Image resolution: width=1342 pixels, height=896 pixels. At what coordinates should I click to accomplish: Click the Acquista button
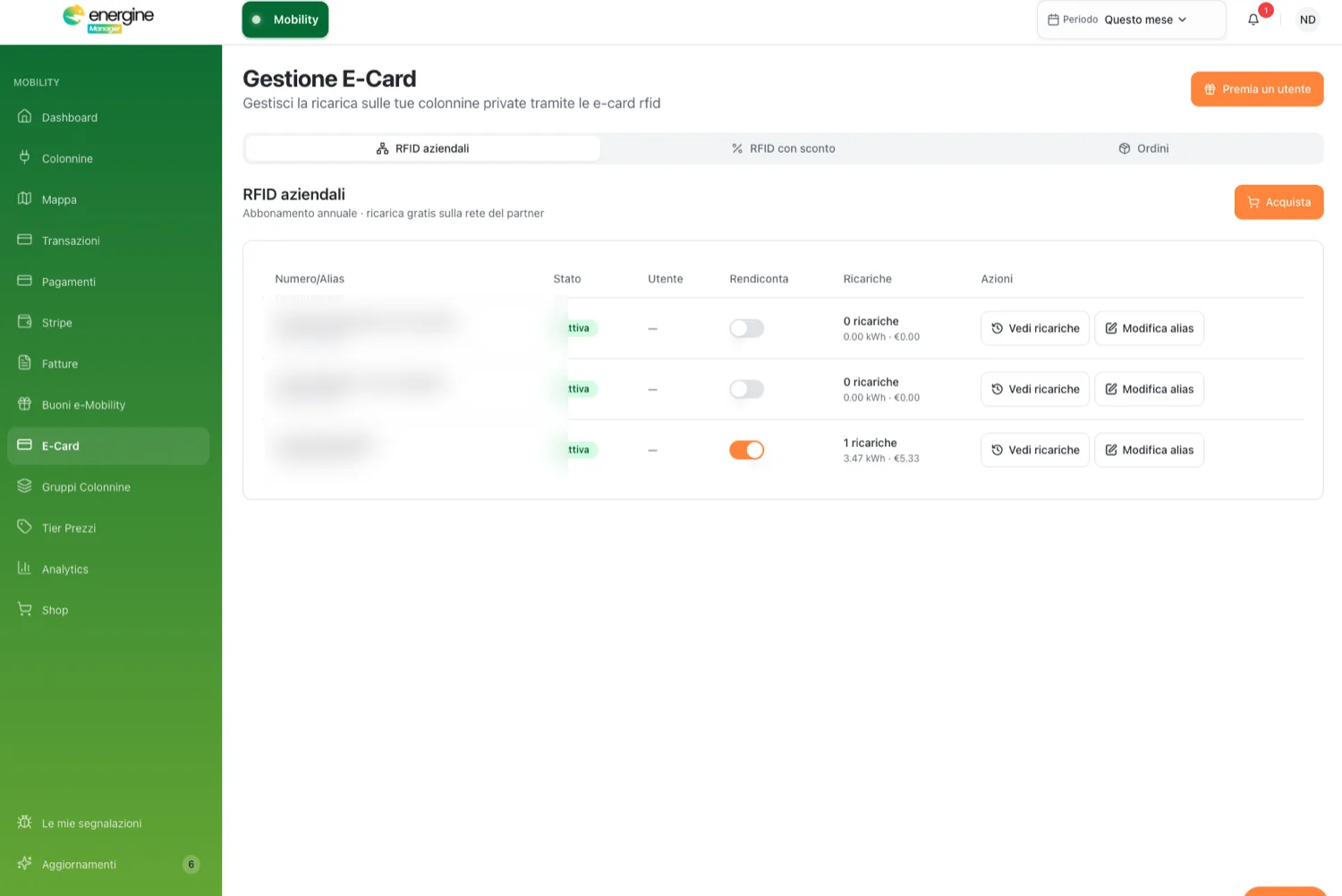coord(1278,202)
